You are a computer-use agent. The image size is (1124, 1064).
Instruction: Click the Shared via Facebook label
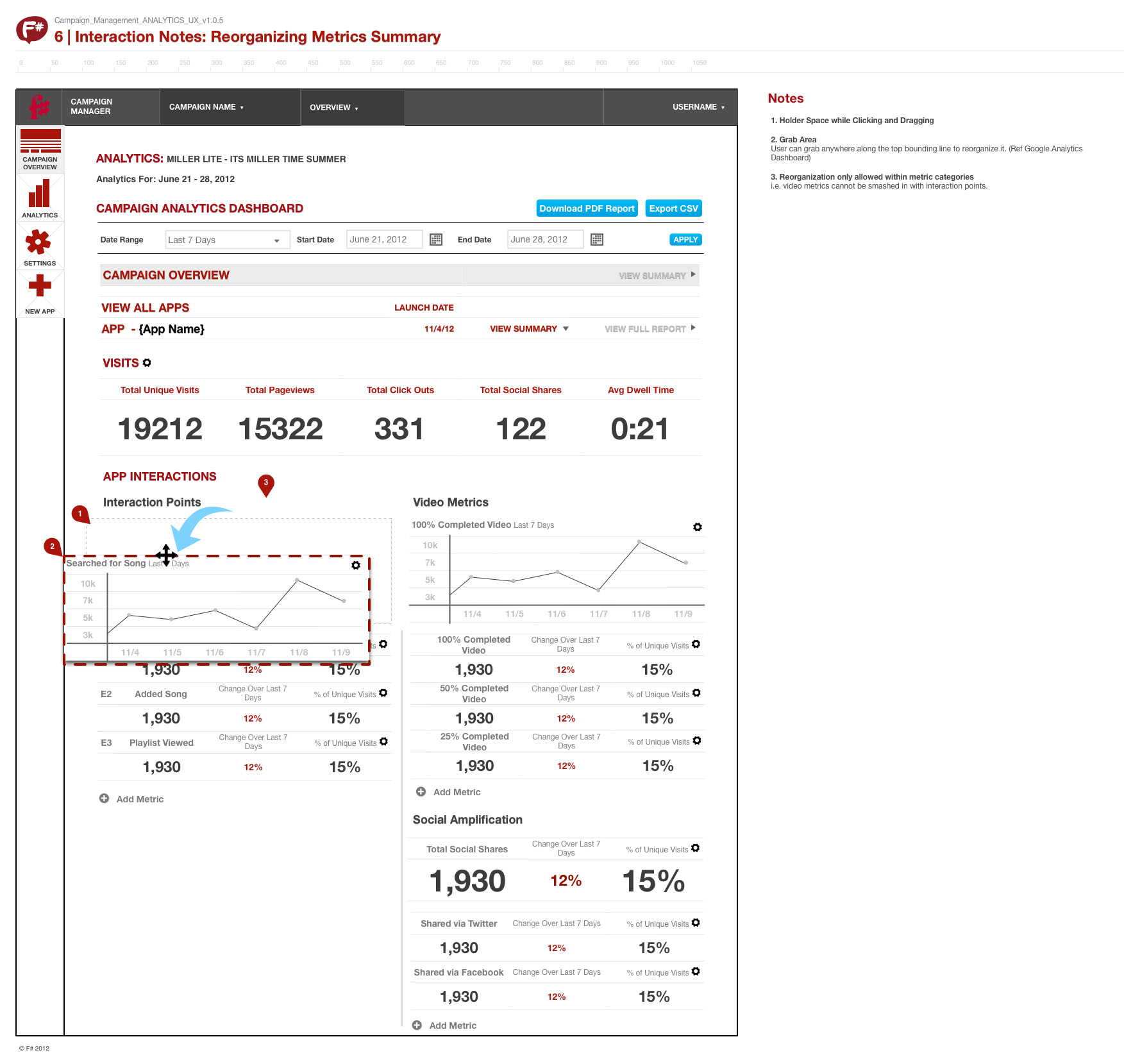[459, 972]
